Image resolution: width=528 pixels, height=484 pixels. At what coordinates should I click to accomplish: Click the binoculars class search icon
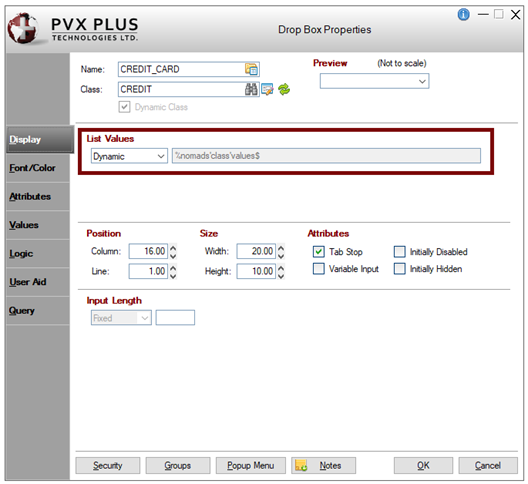click(x=251, y=89)
